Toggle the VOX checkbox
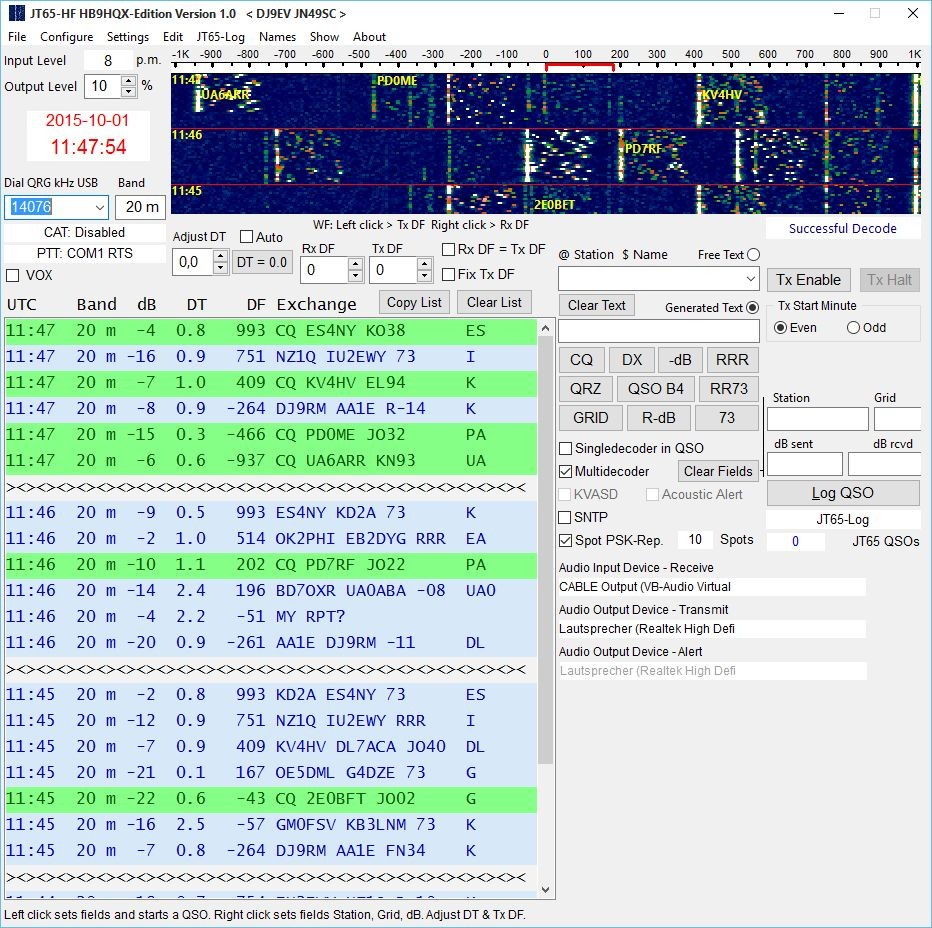This screenshot has height=928, width=932. [12, 275]
